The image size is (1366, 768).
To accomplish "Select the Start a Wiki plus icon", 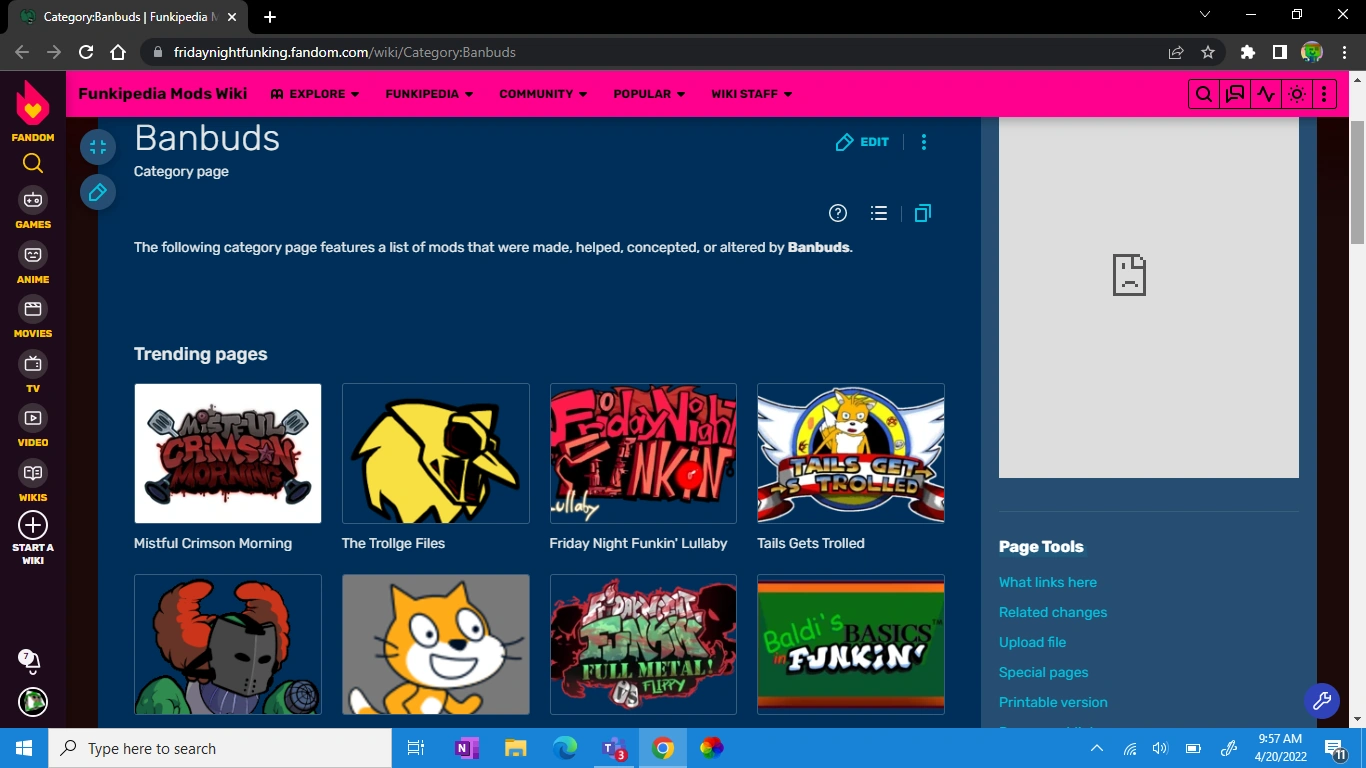I will (x=32, y=524).
